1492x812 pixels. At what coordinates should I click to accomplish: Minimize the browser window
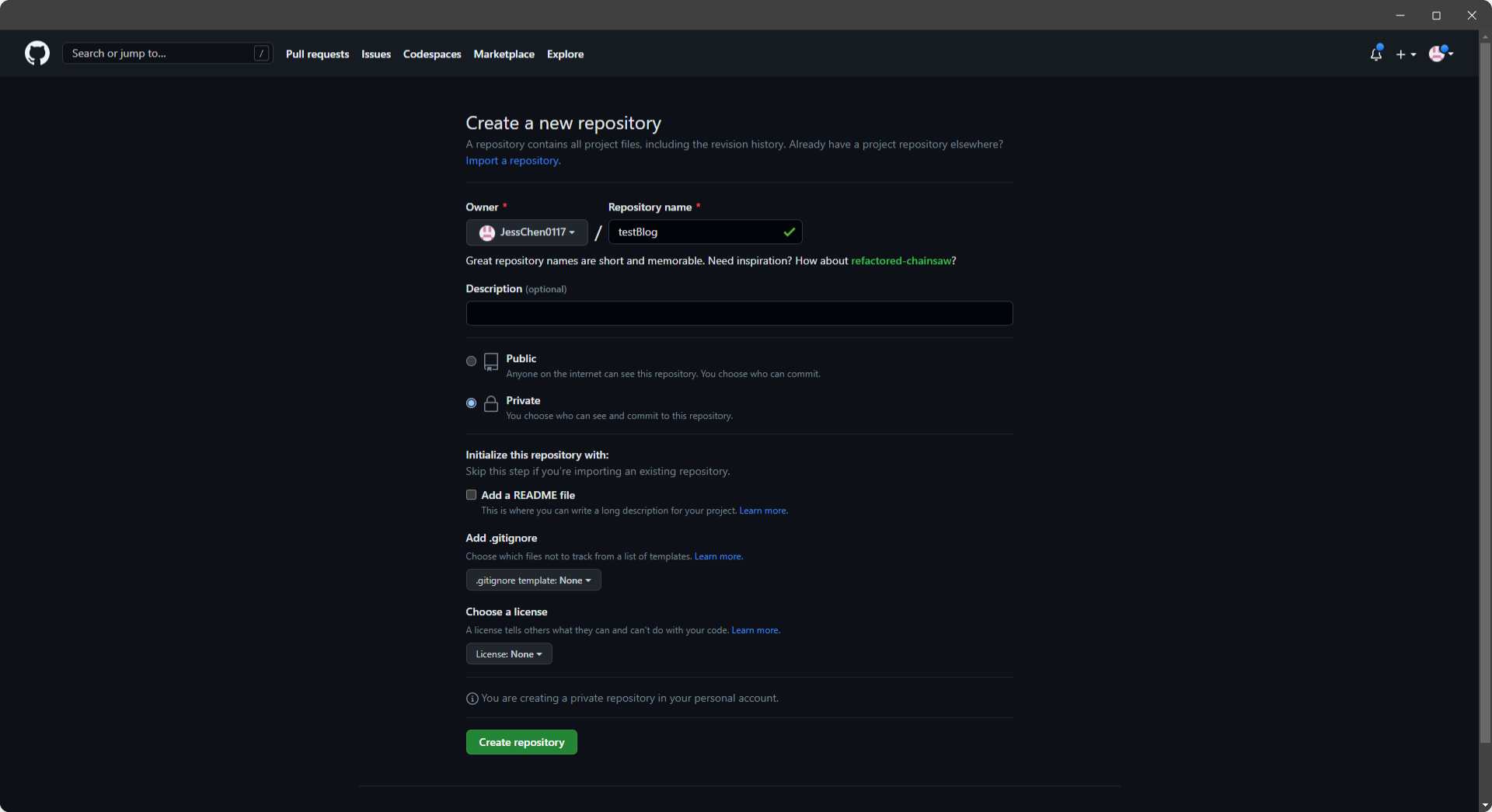[1400, 15]
